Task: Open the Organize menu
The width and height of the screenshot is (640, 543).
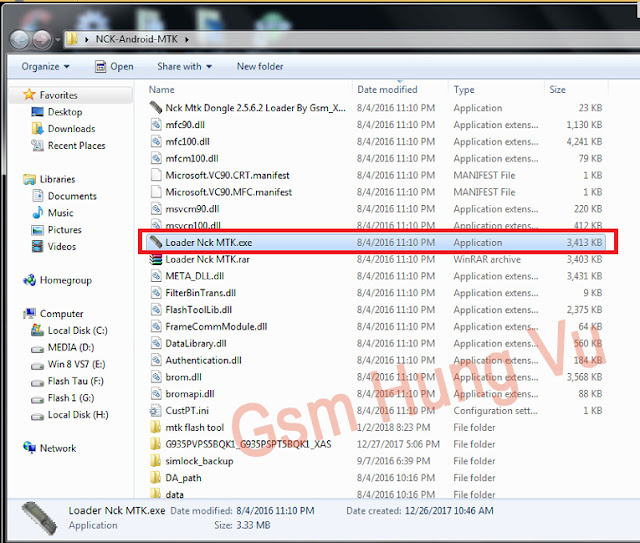Action: coord(45,67)
